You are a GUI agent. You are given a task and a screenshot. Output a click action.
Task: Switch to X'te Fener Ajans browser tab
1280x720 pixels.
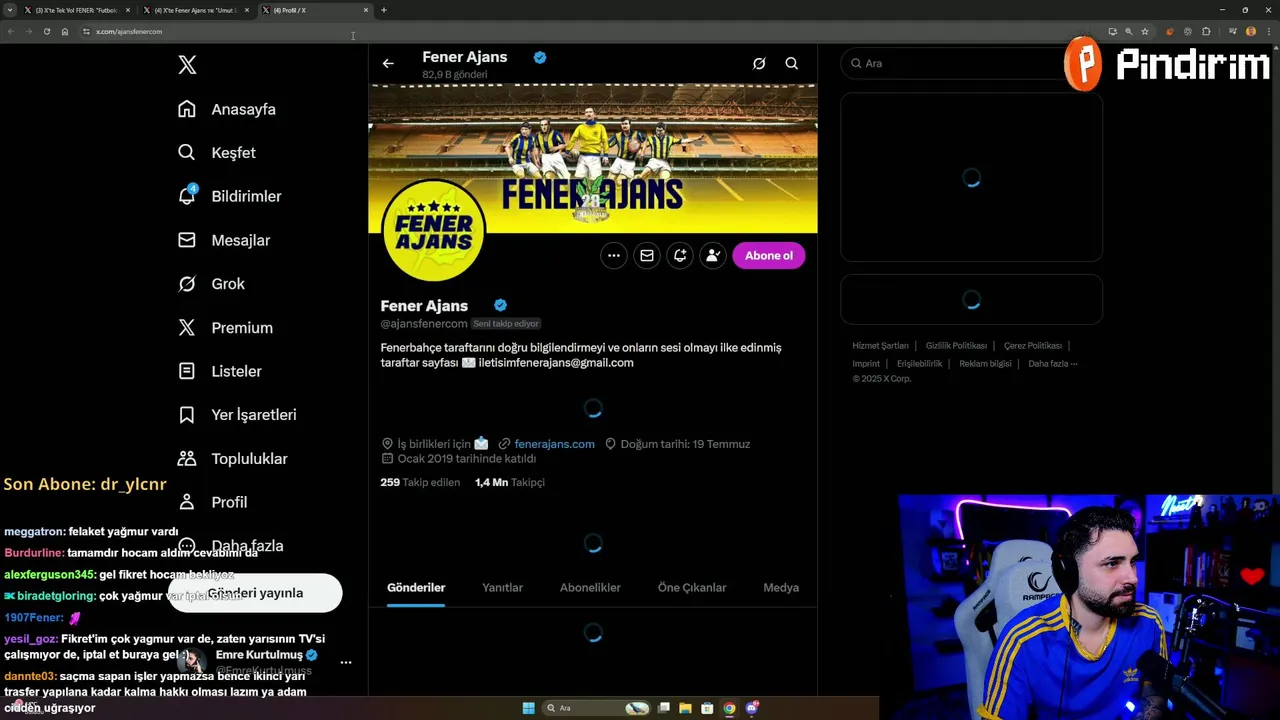coord(195,10)
